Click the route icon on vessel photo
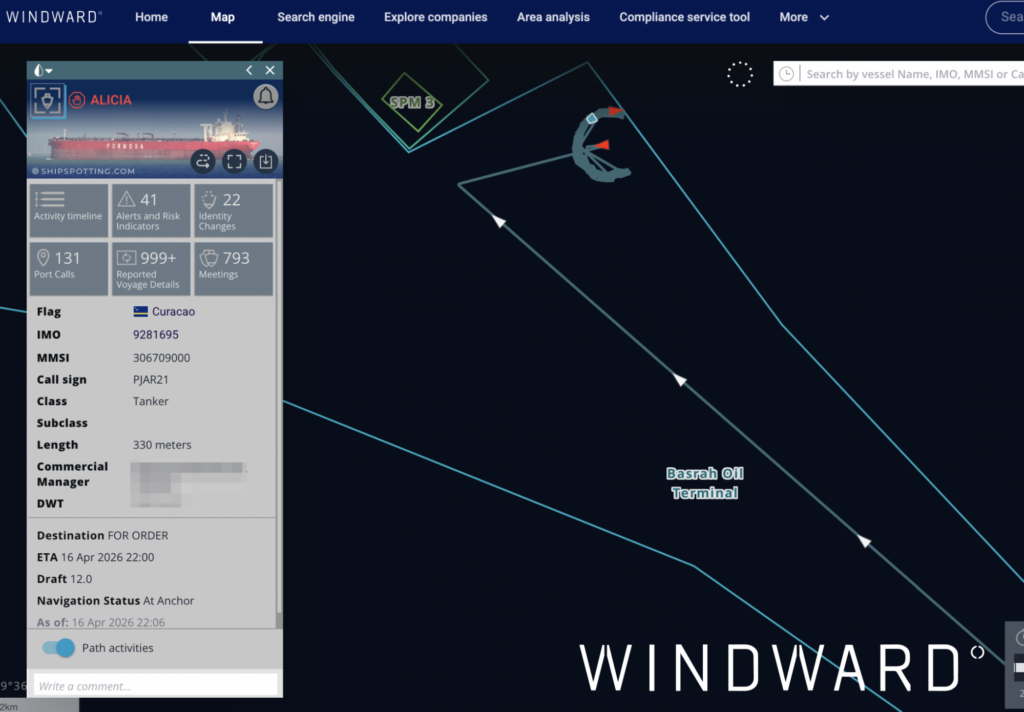The height and width of the screenshot is (712, 1024). (203, 161)
